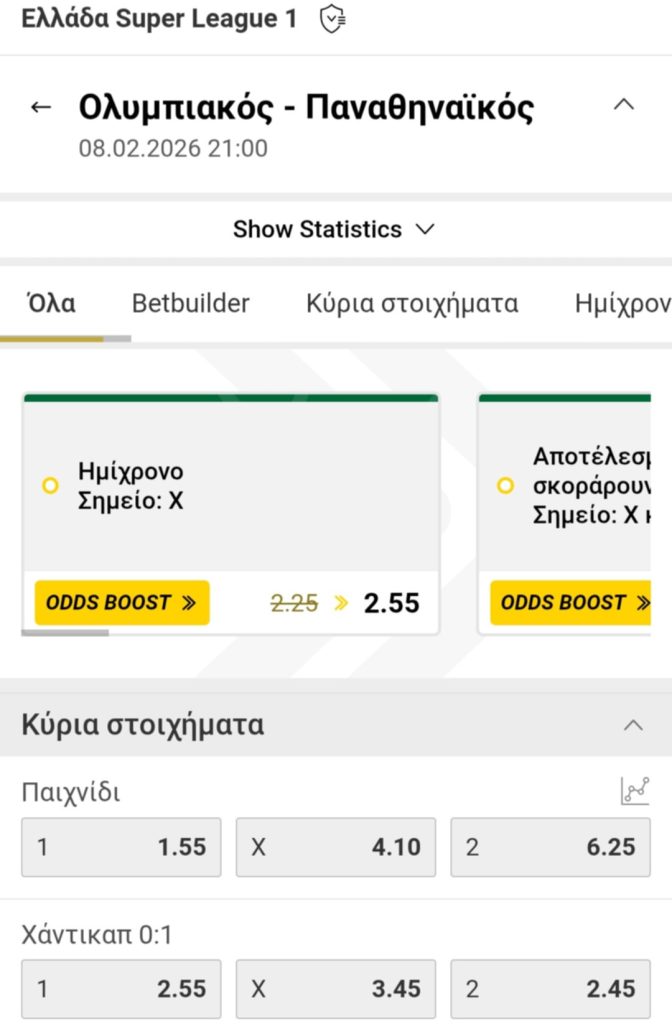The width and height of the screenshot is (672, 1024).
Task: Select home win odds 1.55
Action: [x=120, y=847]
